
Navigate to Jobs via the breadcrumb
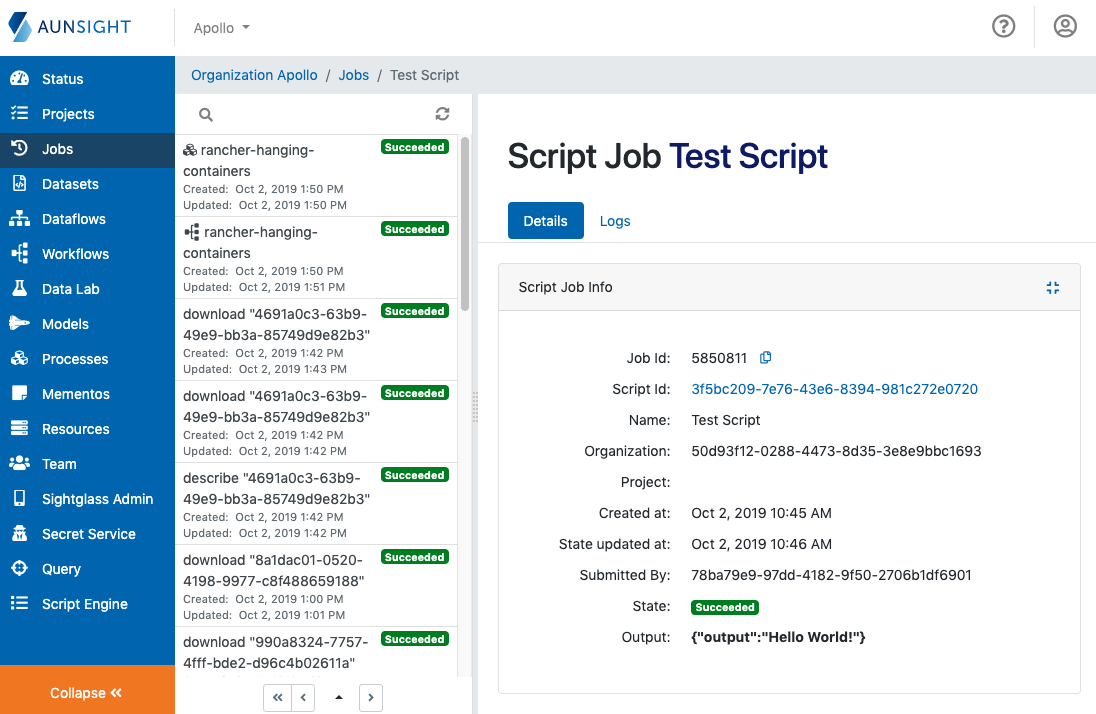(x=353, y=75)
